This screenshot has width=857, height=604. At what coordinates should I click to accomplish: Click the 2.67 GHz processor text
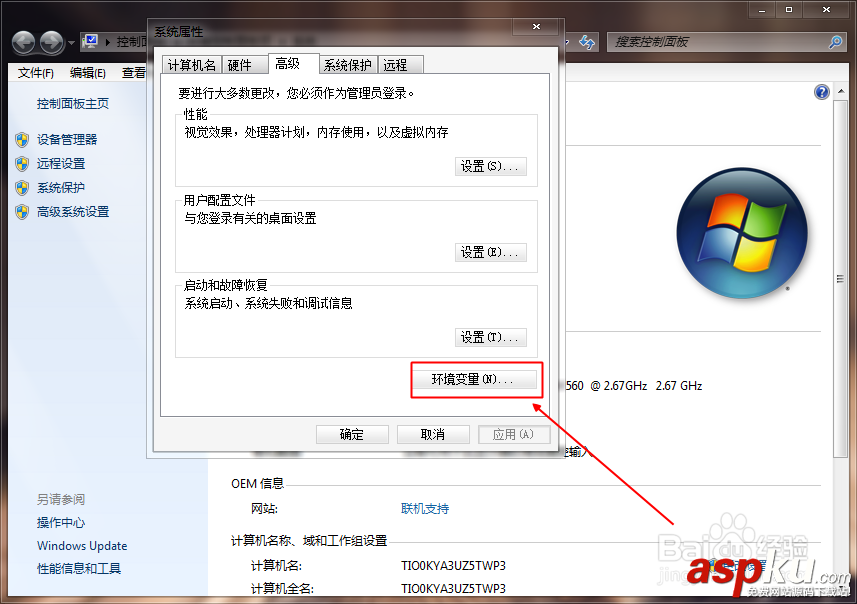(x=679, y=386)
